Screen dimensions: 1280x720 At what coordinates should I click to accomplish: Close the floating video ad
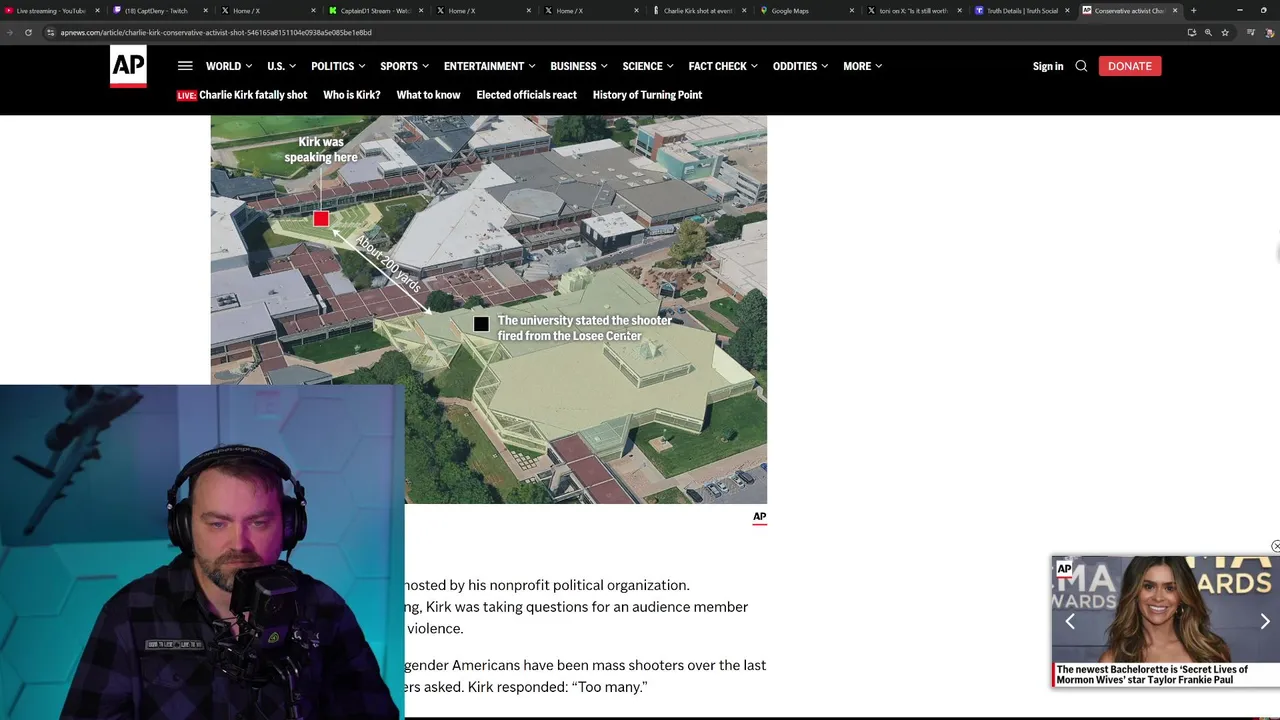(x=1275, y=546)
